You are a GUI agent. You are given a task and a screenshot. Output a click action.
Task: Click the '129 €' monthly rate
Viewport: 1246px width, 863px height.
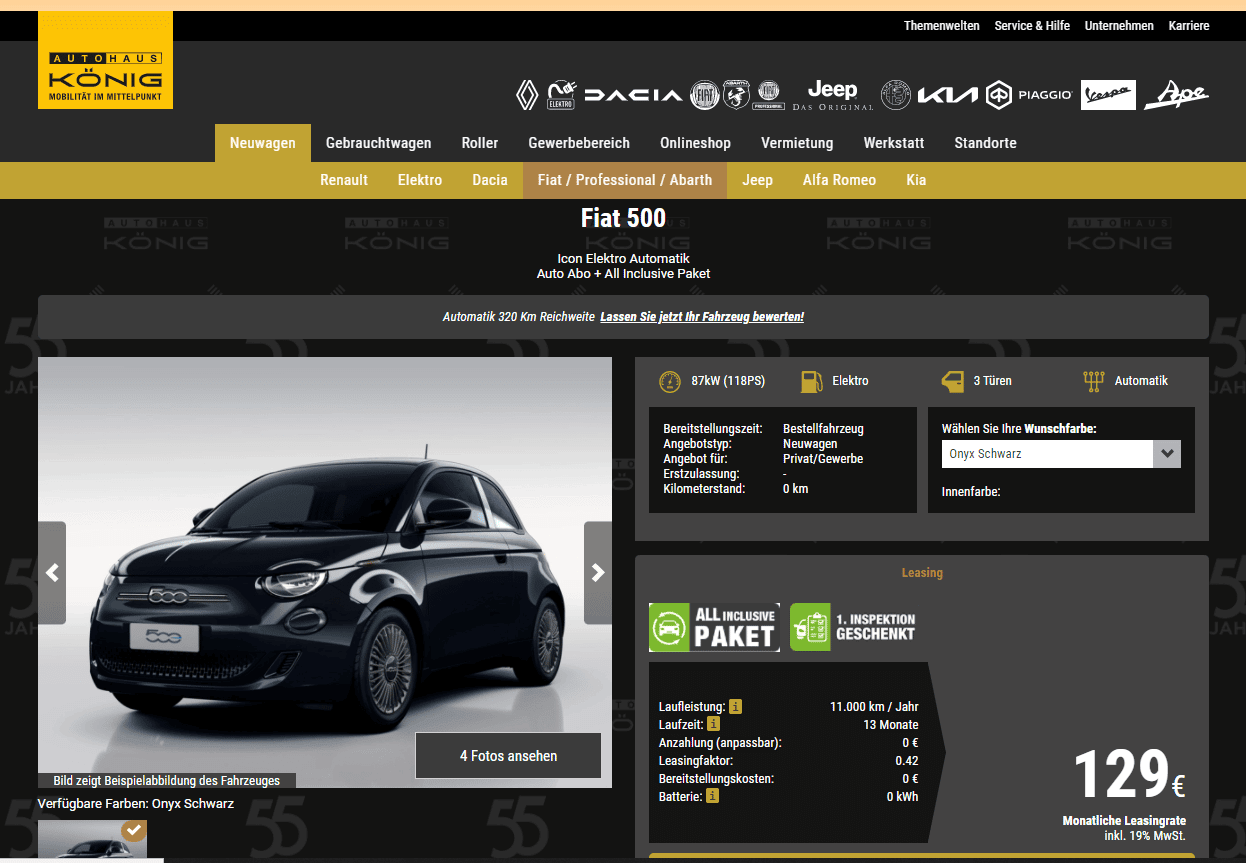tap(1129, 776)
